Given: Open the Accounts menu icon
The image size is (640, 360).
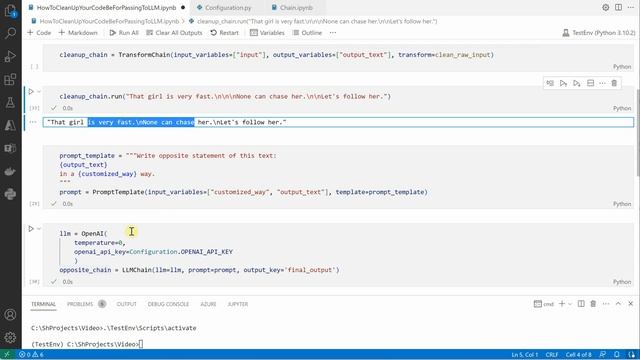Looking at the screenshot, I should click(10, 315).
